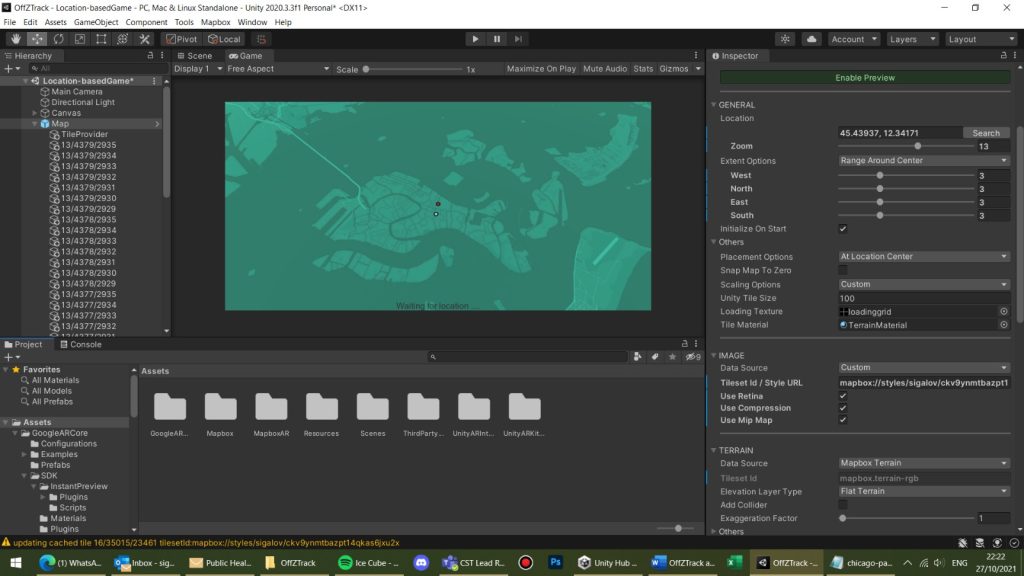Open the Account button menu
This screenshot has width=1024, height=576.
point(854,39)
